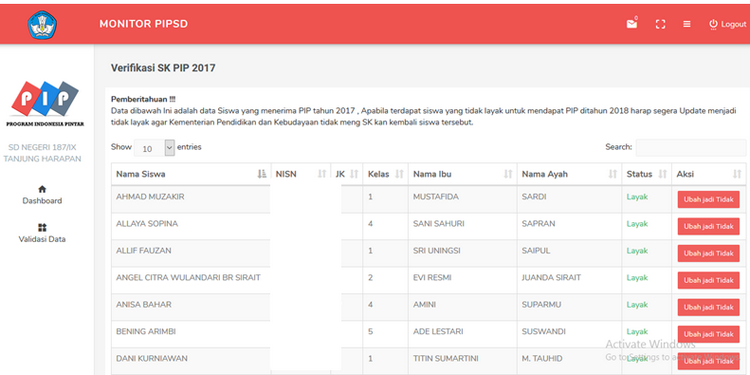Click Ubah jadi Tidak for DANI KURNIAWAN

[708, 361]
